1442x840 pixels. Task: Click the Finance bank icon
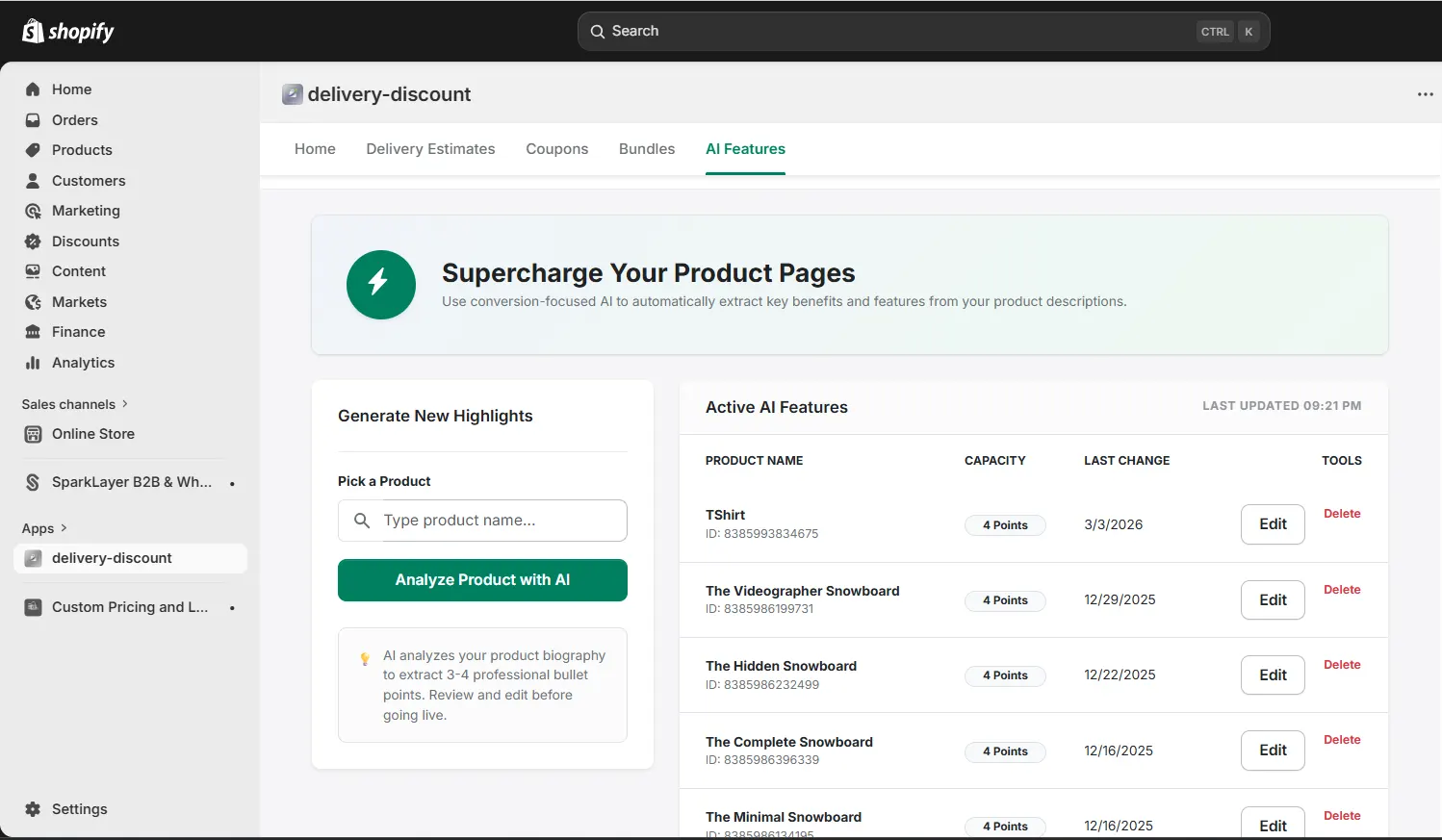click(33, 332)
